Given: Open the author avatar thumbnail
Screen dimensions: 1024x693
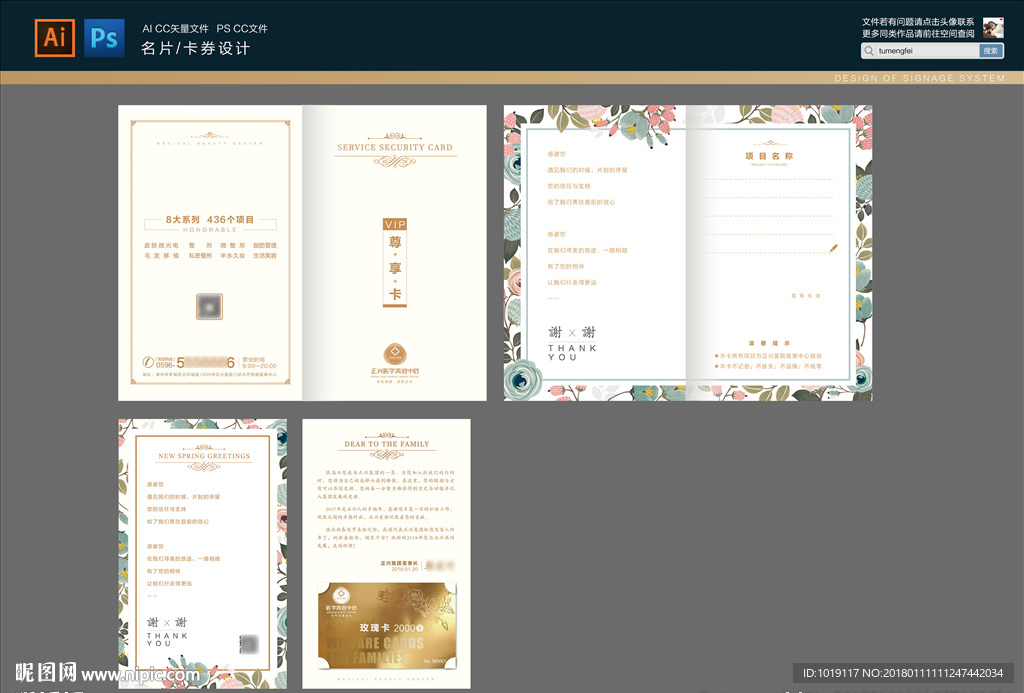Looking at the screenshot, I should click(x=993, y=27).
